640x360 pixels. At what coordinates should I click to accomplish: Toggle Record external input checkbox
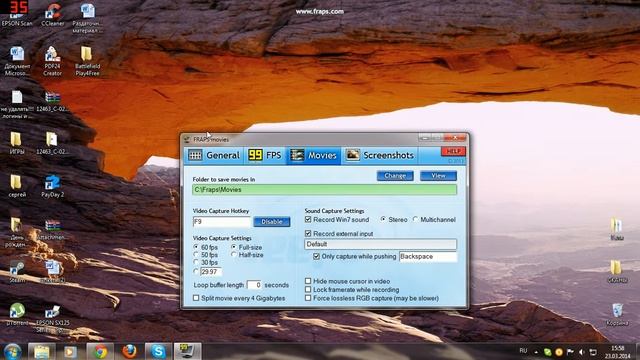tap(308, 233)
